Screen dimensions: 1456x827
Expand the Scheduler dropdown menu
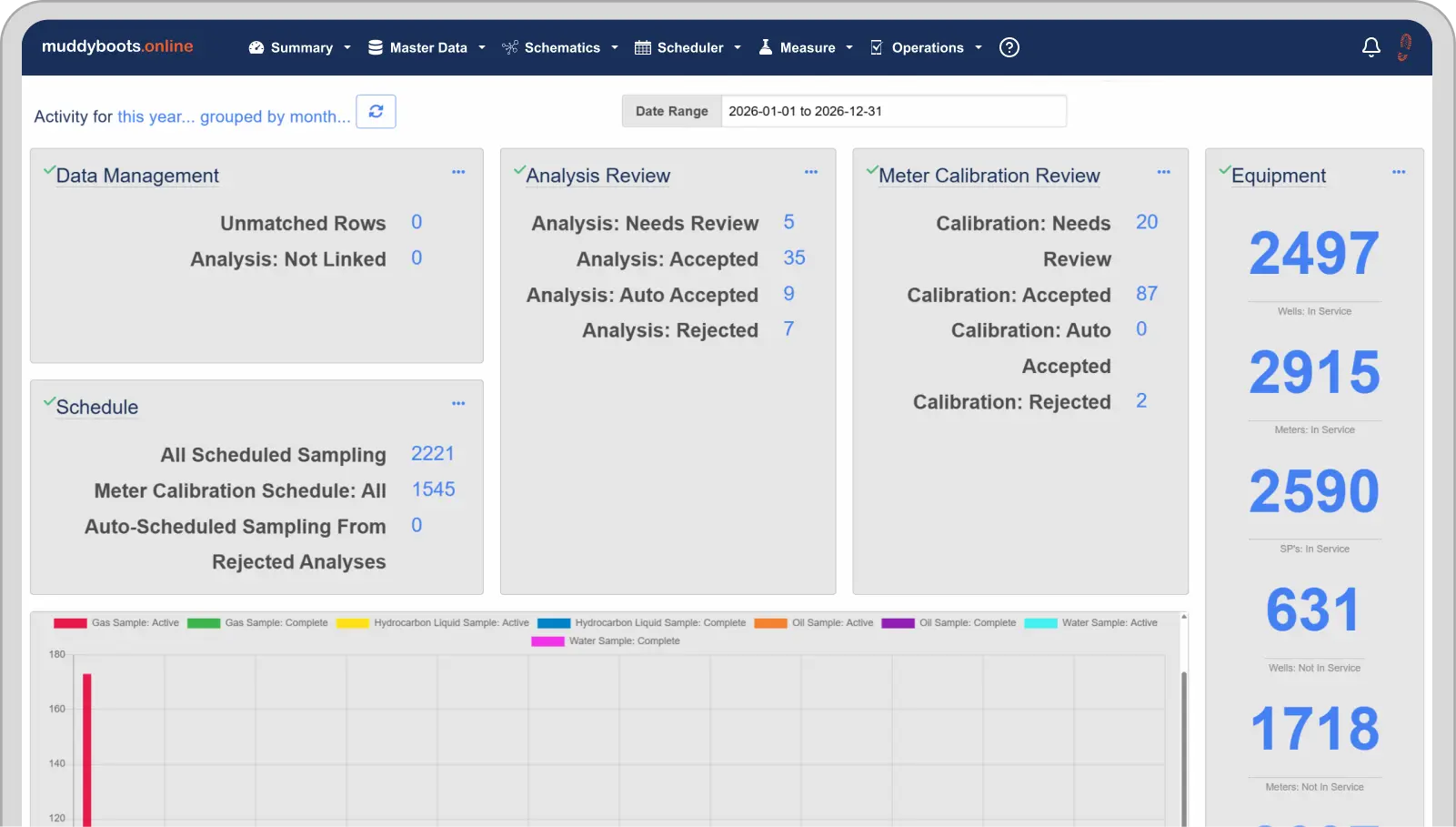click(x=688, y=47)
